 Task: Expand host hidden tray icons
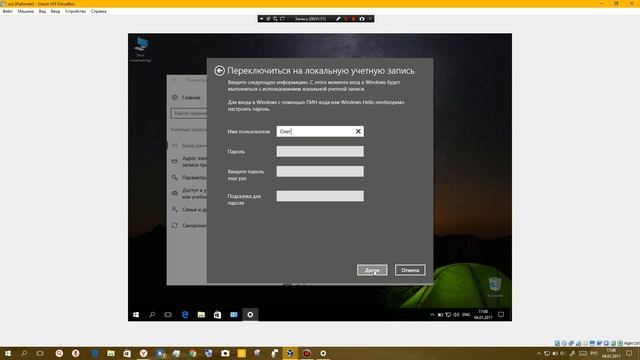[539, 353]
